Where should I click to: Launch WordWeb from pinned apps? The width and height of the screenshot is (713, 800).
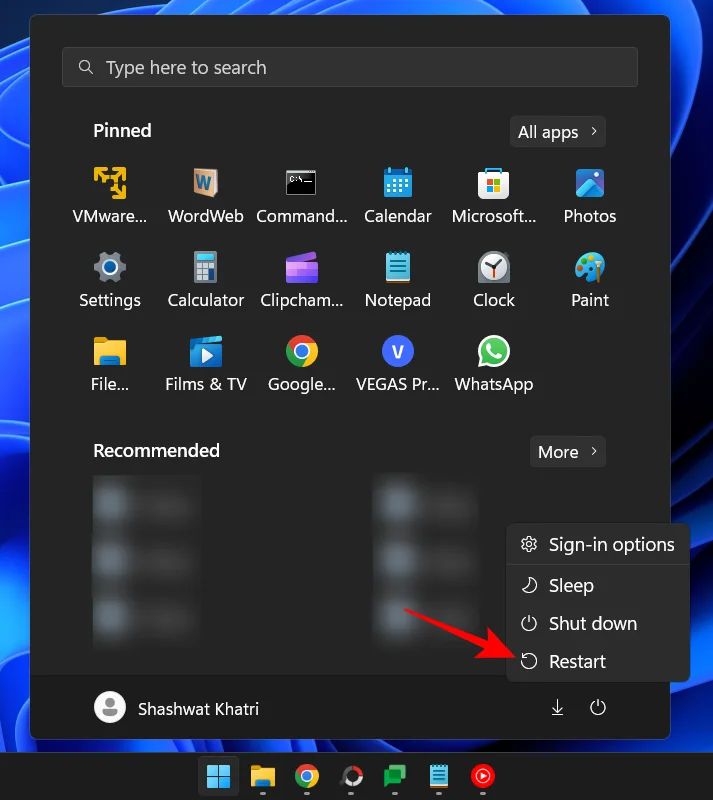[x=206, y=195]
